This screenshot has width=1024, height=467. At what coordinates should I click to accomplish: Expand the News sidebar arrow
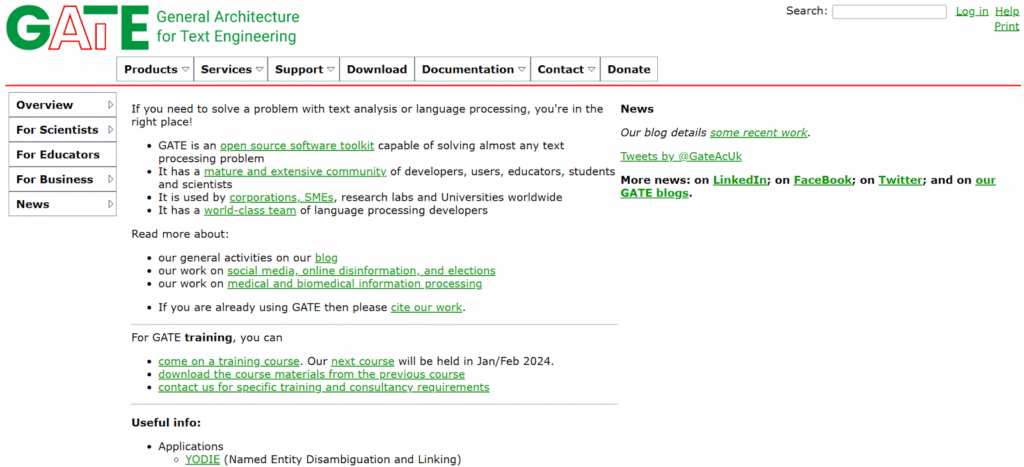[110, 204]
